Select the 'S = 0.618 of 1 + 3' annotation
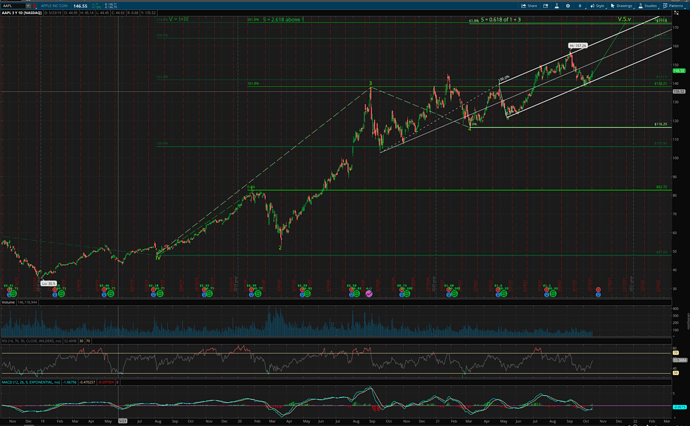 500,19
